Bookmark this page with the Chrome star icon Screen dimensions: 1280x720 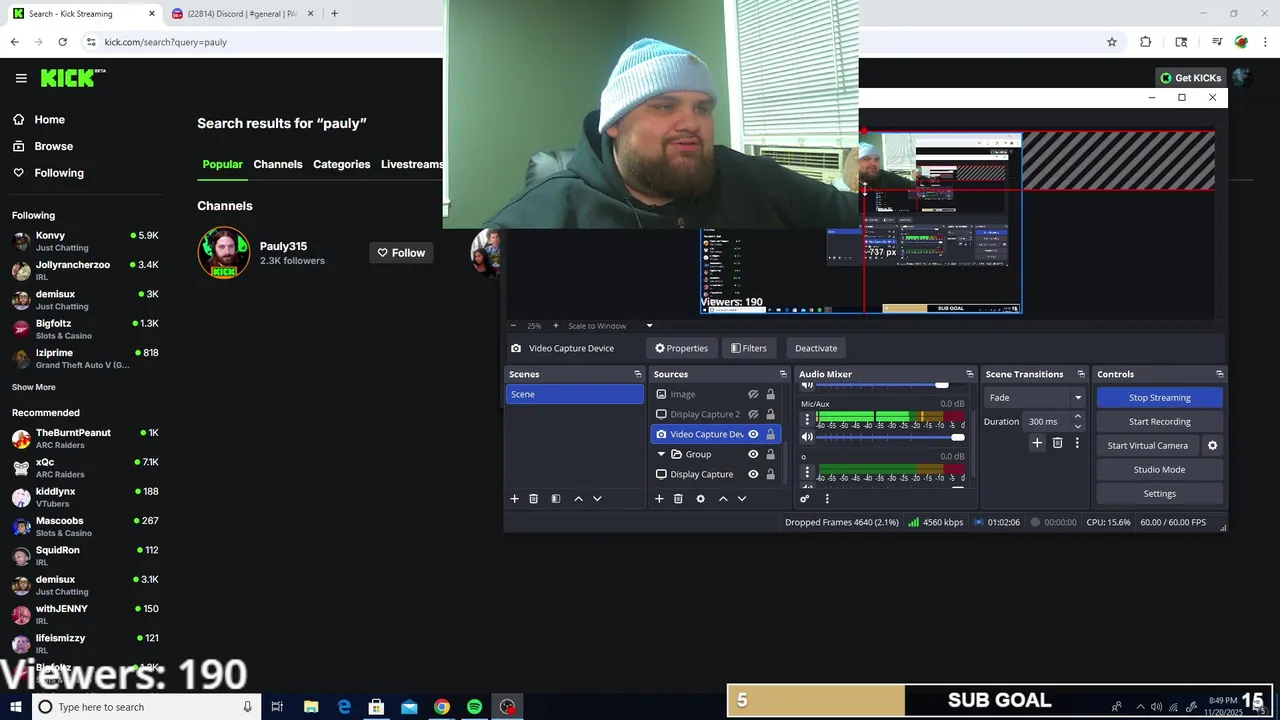coord(1112,42)
